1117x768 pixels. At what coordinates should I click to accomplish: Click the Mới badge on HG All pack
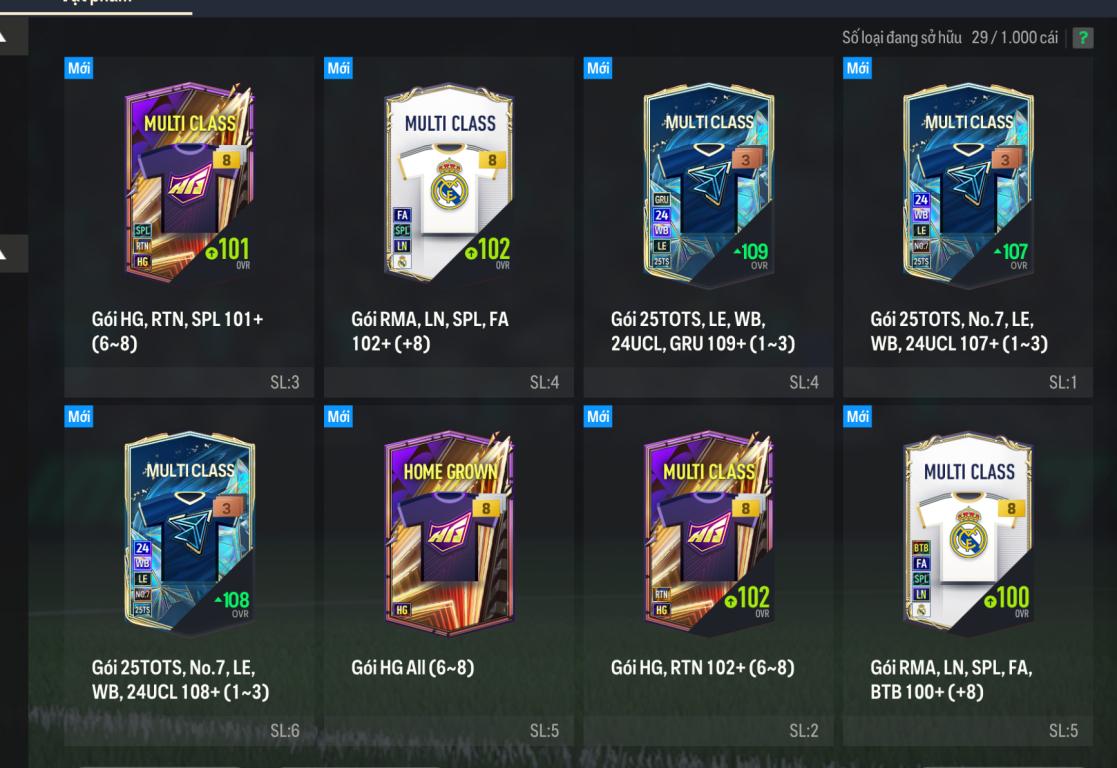coord(338,416)
